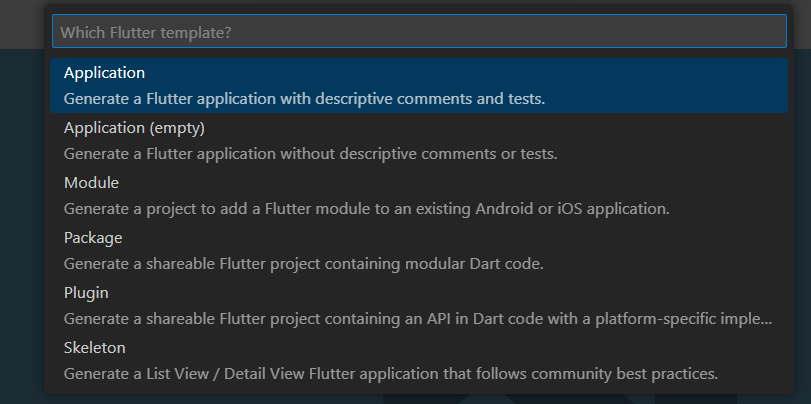Click the truncated platform-specific API description text
The width and height of the screenshot is (811, 404).
coord(417,319)
